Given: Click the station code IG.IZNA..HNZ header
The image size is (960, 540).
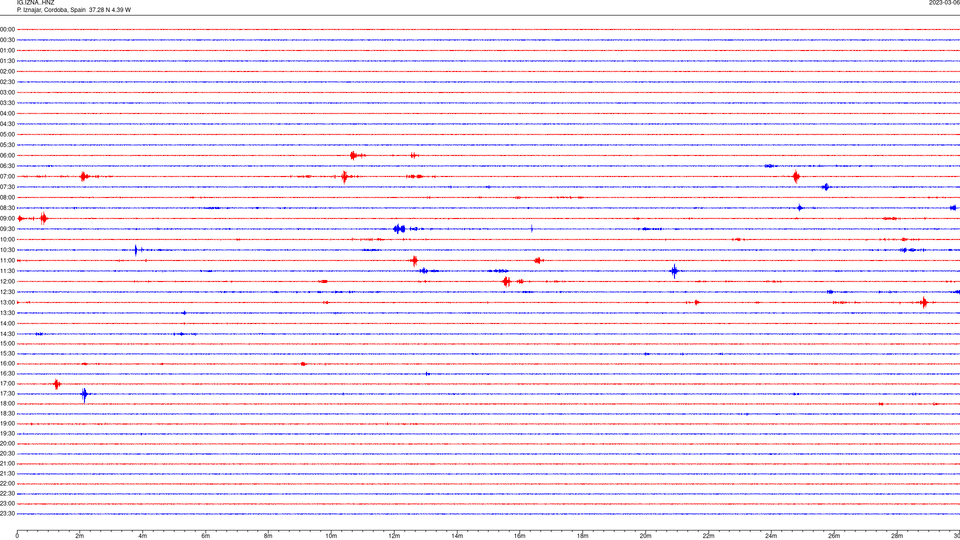Looking at the screenshot, I should [36, 3].
